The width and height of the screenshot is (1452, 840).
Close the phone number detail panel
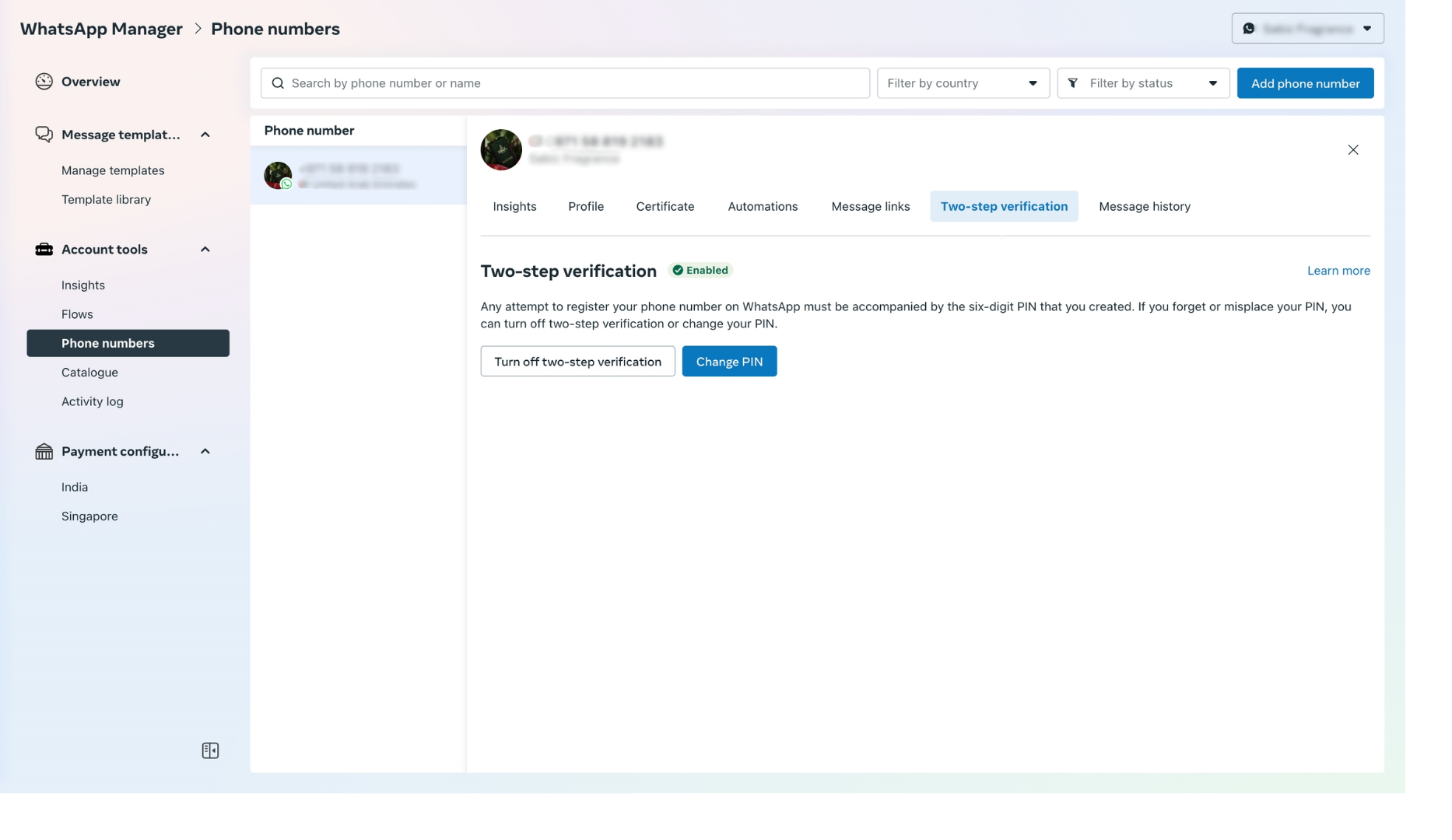tap(1353, 150)
